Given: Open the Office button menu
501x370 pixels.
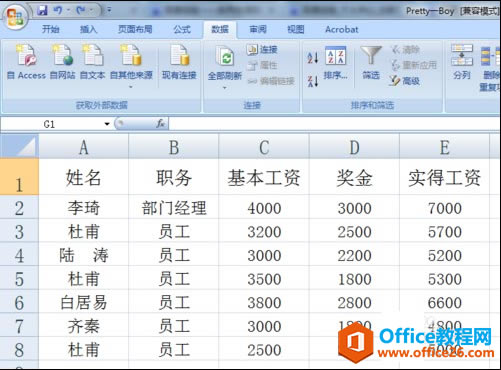Looking at the screenshot, I should (x=15, y=17).
